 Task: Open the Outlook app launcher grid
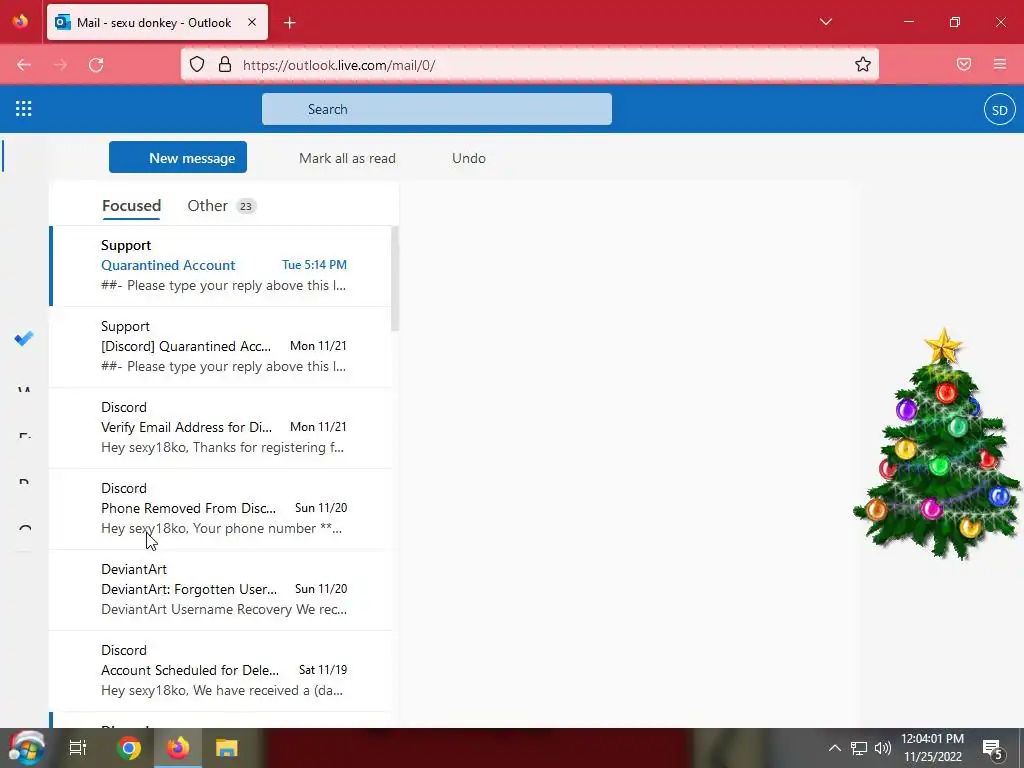[24, 109]
